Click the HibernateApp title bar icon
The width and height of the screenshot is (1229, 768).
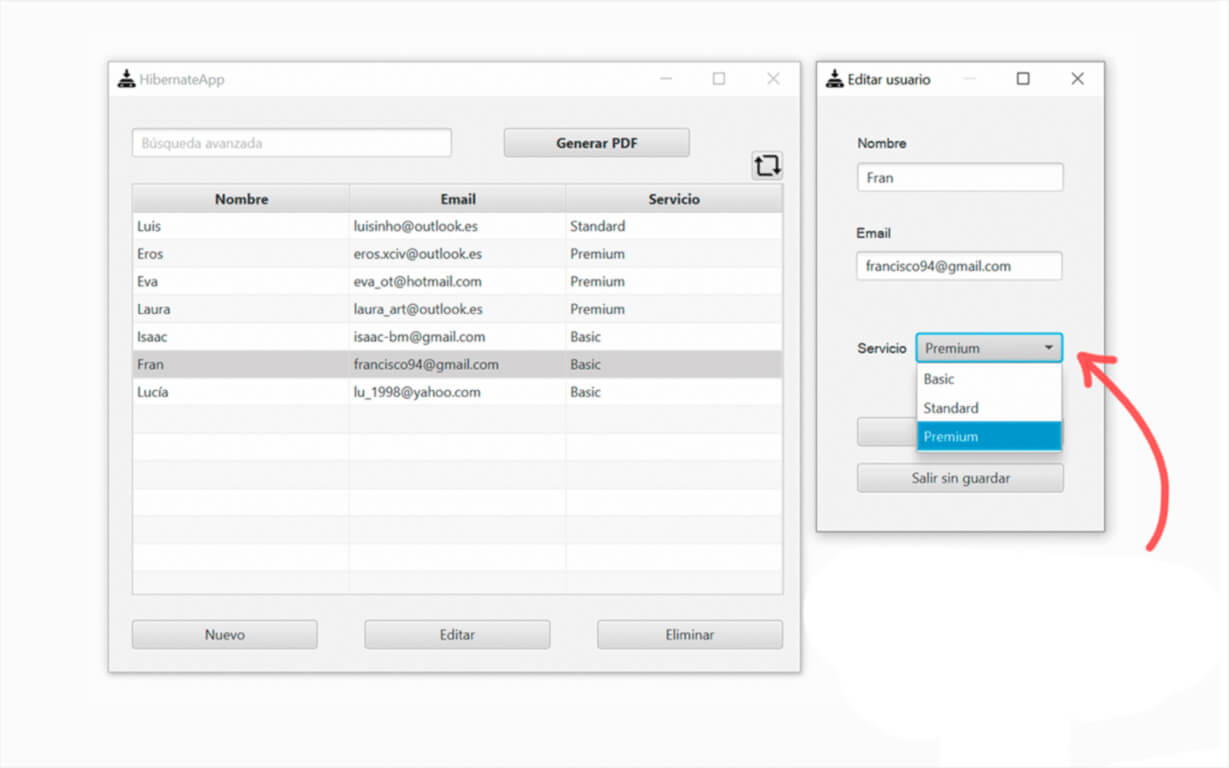126,79
